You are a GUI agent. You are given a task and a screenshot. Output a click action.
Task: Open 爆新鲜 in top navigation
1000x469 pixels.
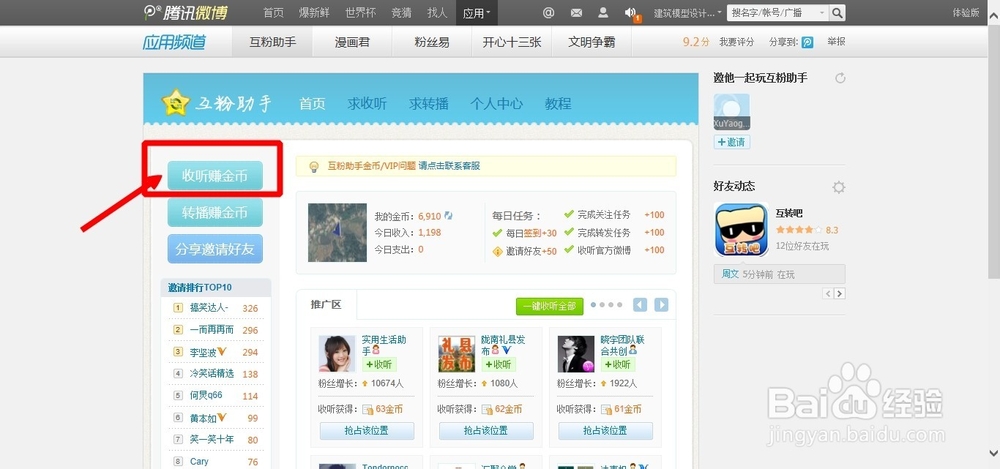point(313,13)
